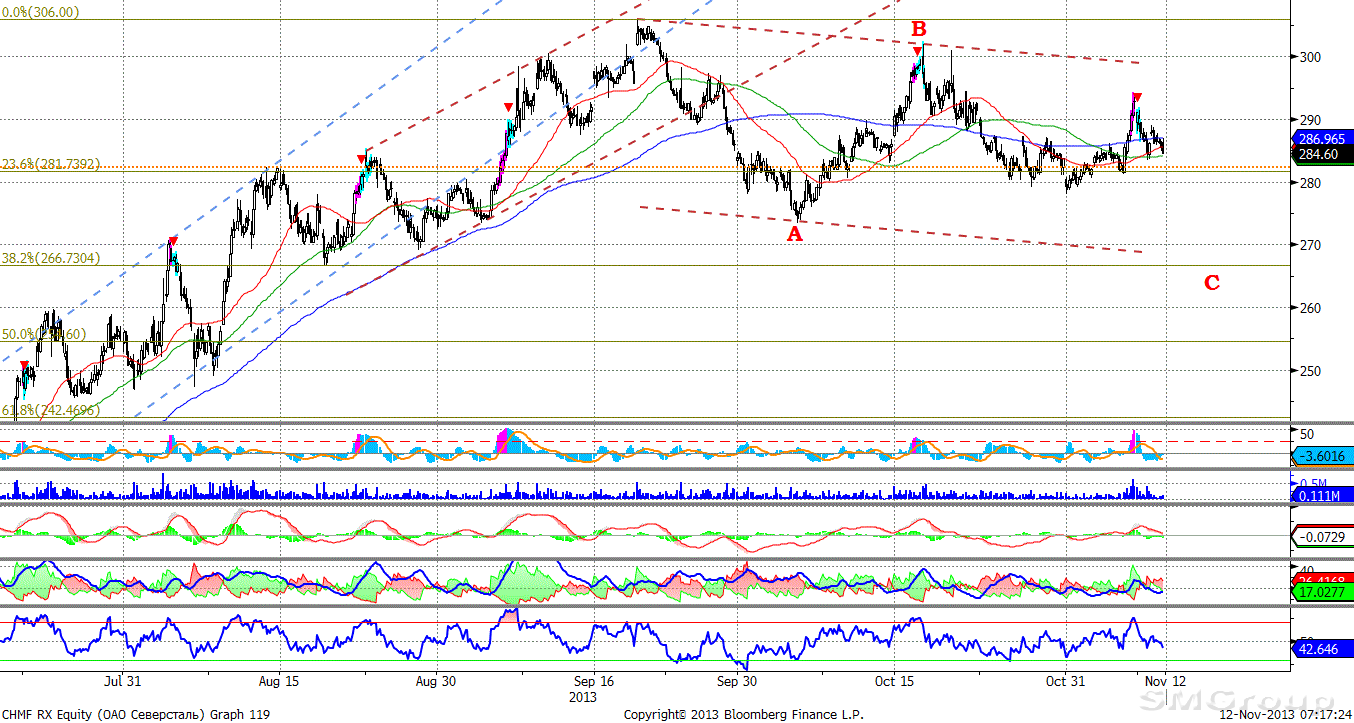This screenshot has height=723, width=1354.
Task: Click the rightmost red triangle marker in November
Action: click(x=1137, y=97)
